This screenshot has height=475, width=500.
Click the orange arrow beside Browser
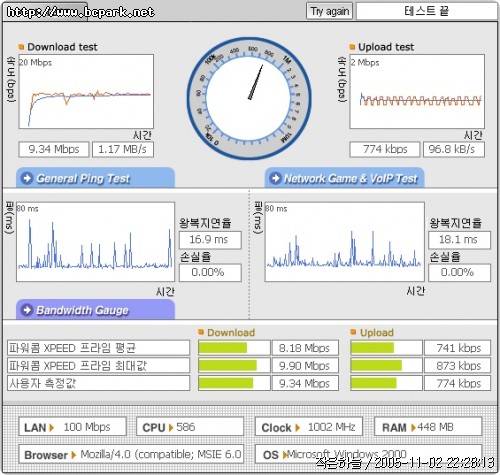pyautogui.click(x=74, y=455)
